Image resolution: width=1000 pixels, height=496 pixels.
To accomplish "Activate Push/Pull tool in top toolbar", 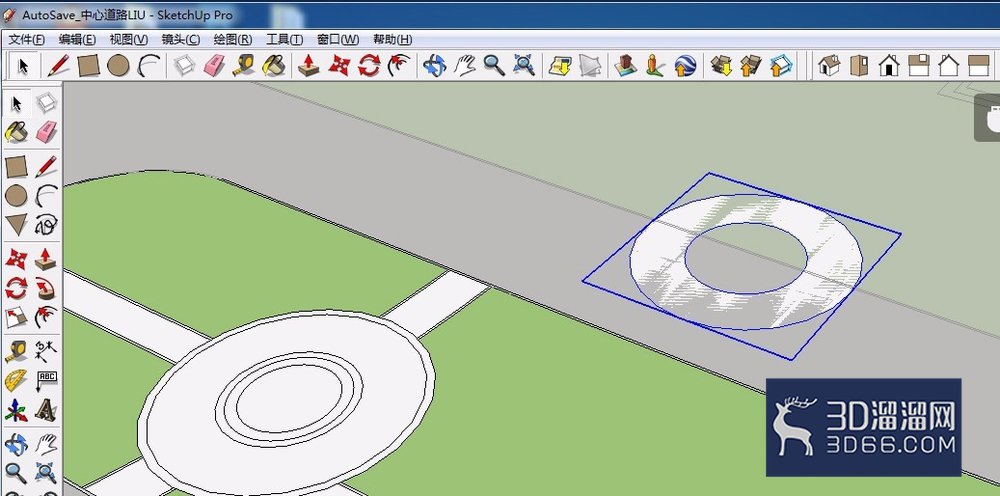I will (309, 65).
